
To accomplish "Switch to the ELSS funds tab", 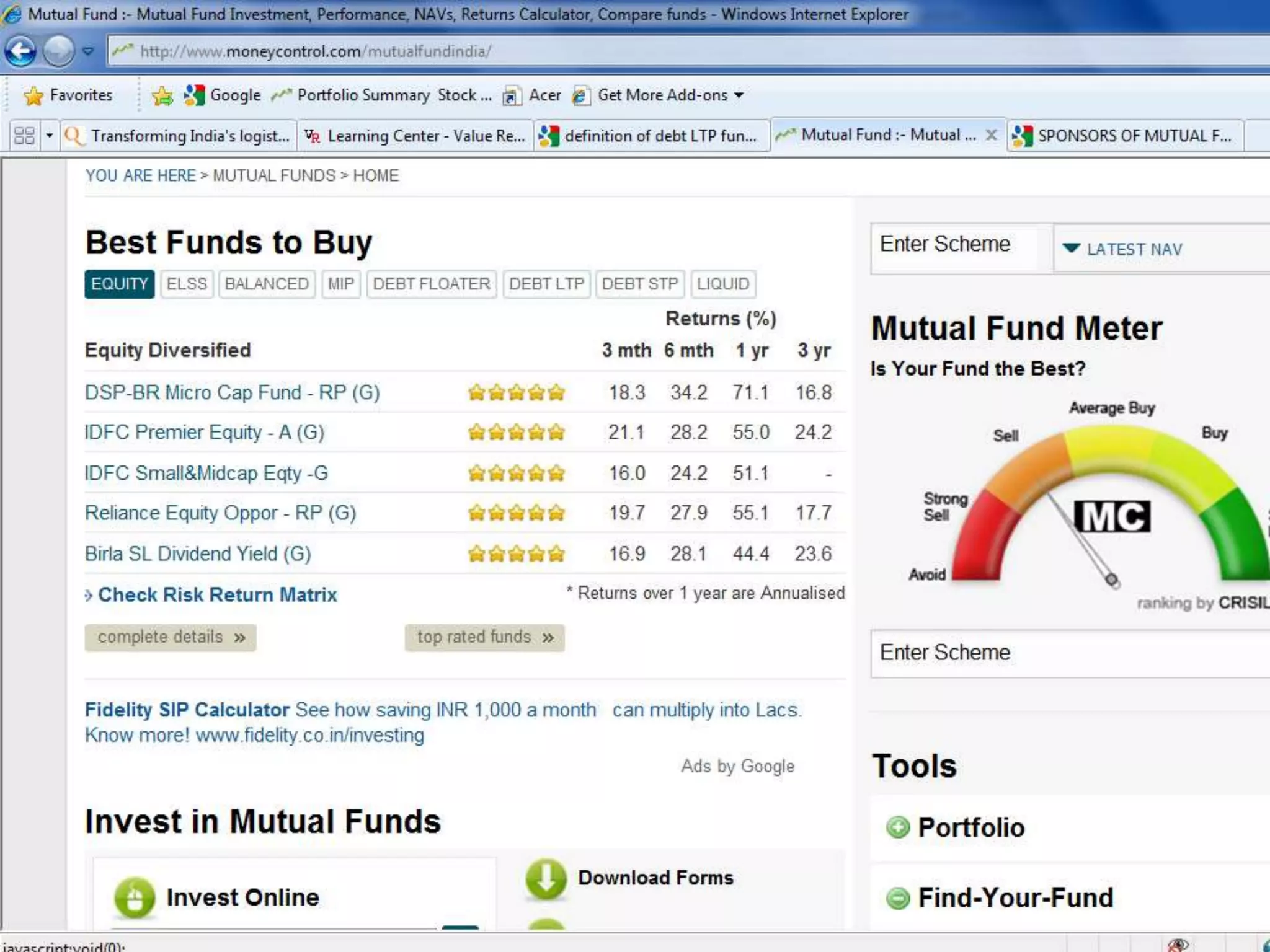I will 187,284.
